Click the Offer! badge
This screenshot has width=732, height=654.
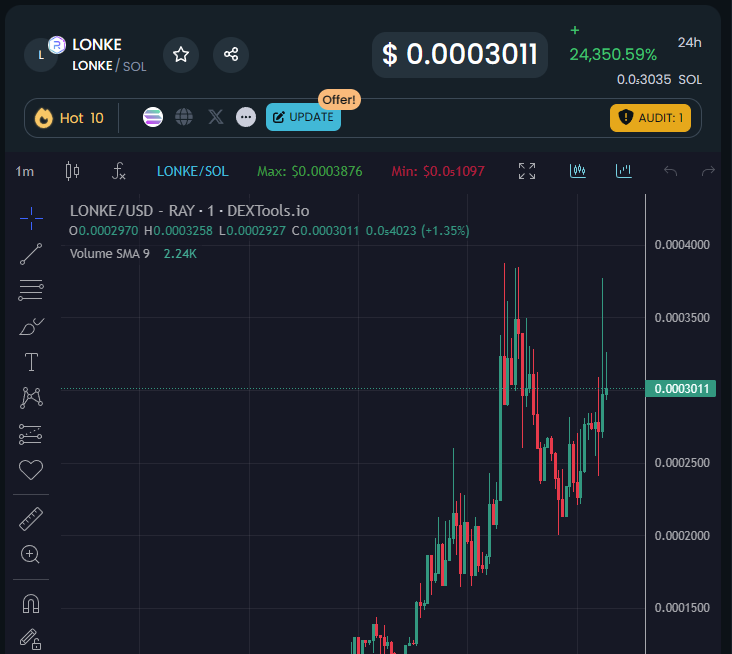[x=339, y=99]
